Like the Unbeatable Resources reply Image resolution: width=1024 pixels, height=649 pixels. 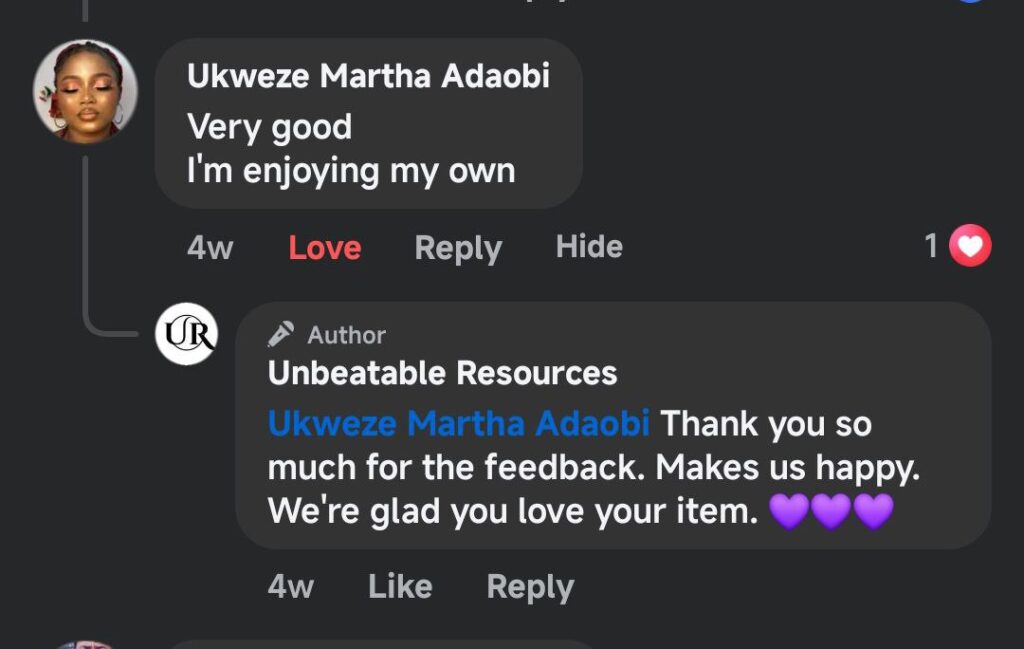[x=400, y=586]
